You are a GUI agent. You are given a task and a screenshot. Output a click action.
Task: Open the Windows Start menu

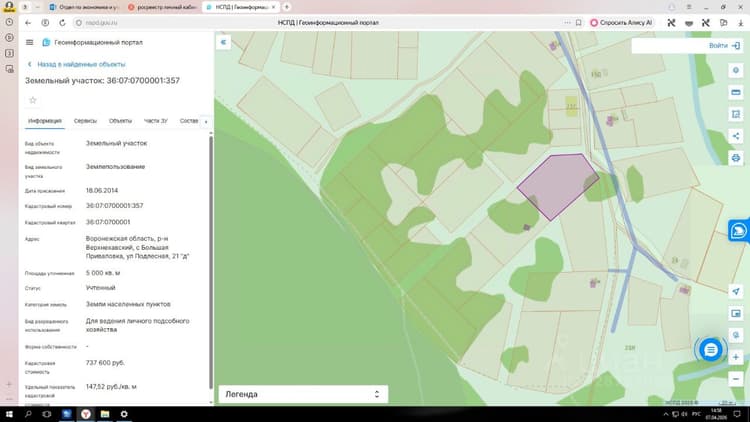click(x=9, y=414)
